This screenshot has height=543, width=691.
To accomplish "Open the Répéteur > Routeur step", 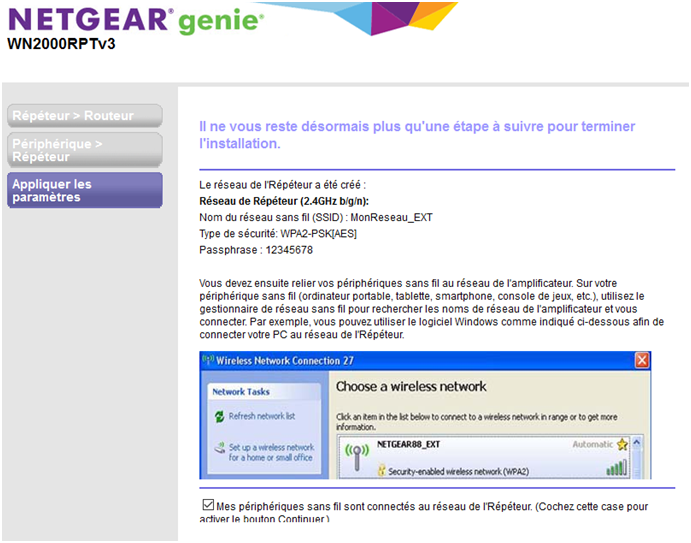I will point(85,115).
